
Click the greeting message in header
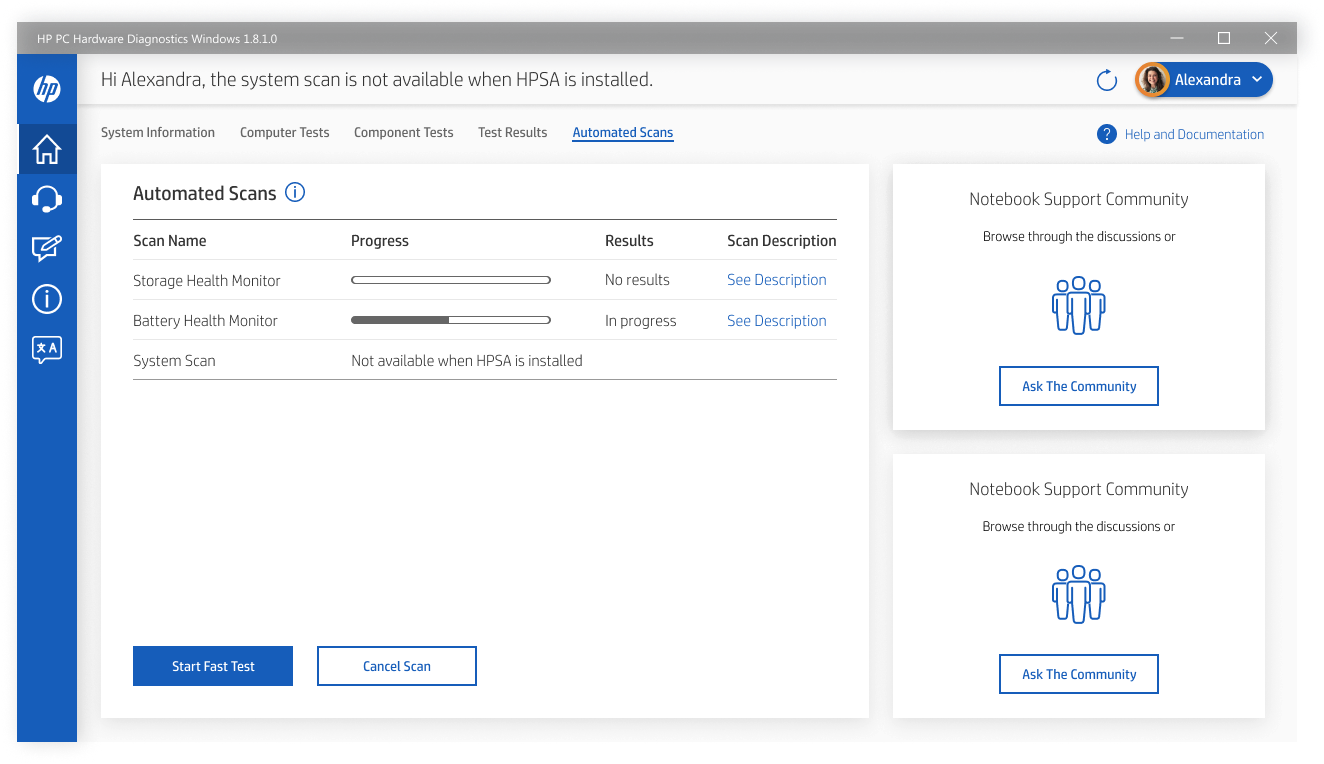pos(377,80)
